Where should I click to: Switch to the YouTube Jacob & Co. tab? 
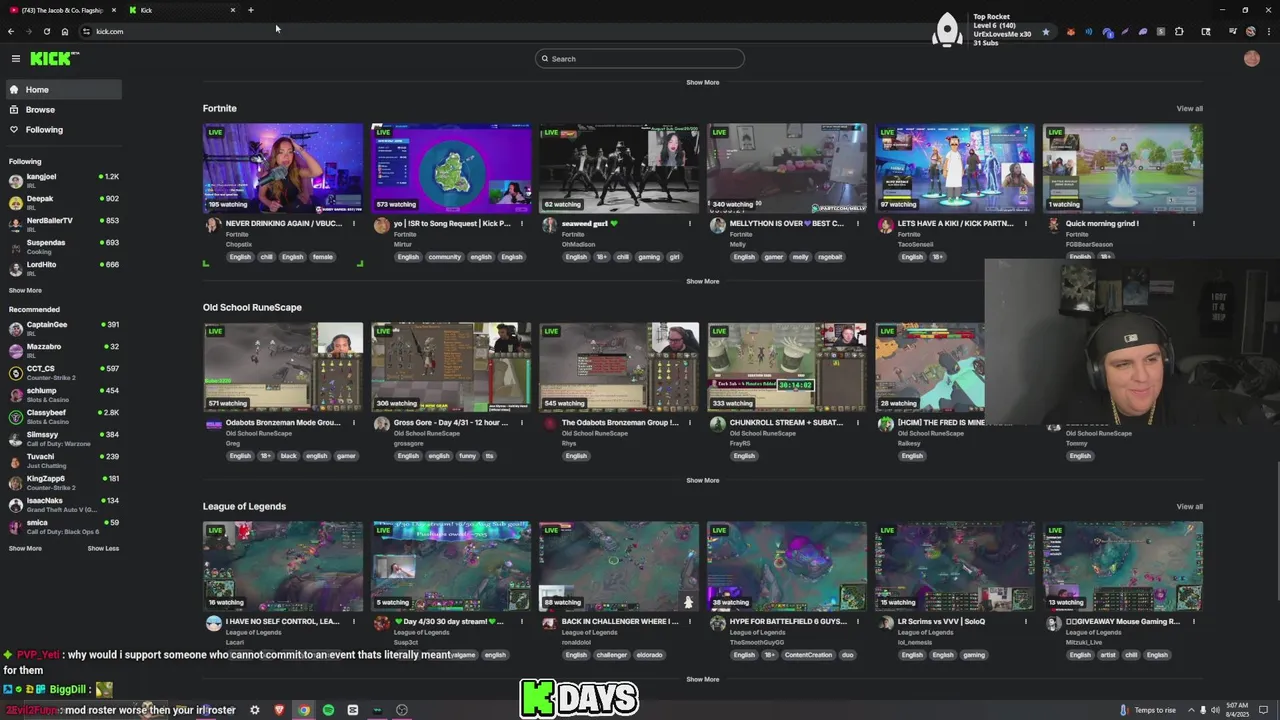[63, 10]
